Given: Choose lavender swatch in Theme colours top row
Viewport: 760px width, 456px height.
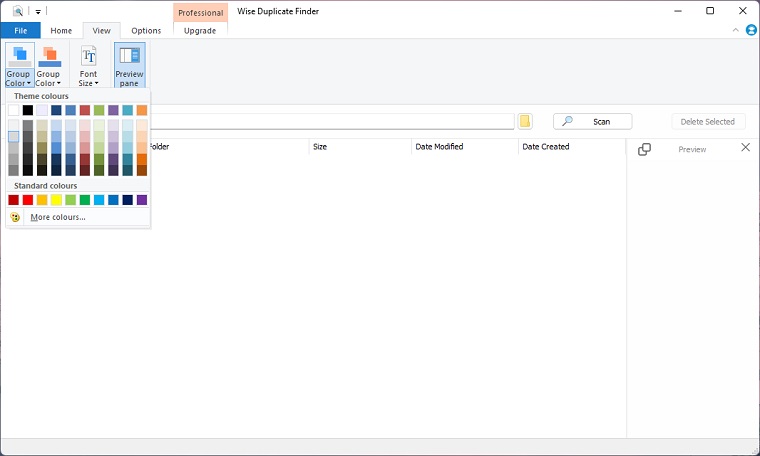Looking at the screenshot, I should coord(42,110).
